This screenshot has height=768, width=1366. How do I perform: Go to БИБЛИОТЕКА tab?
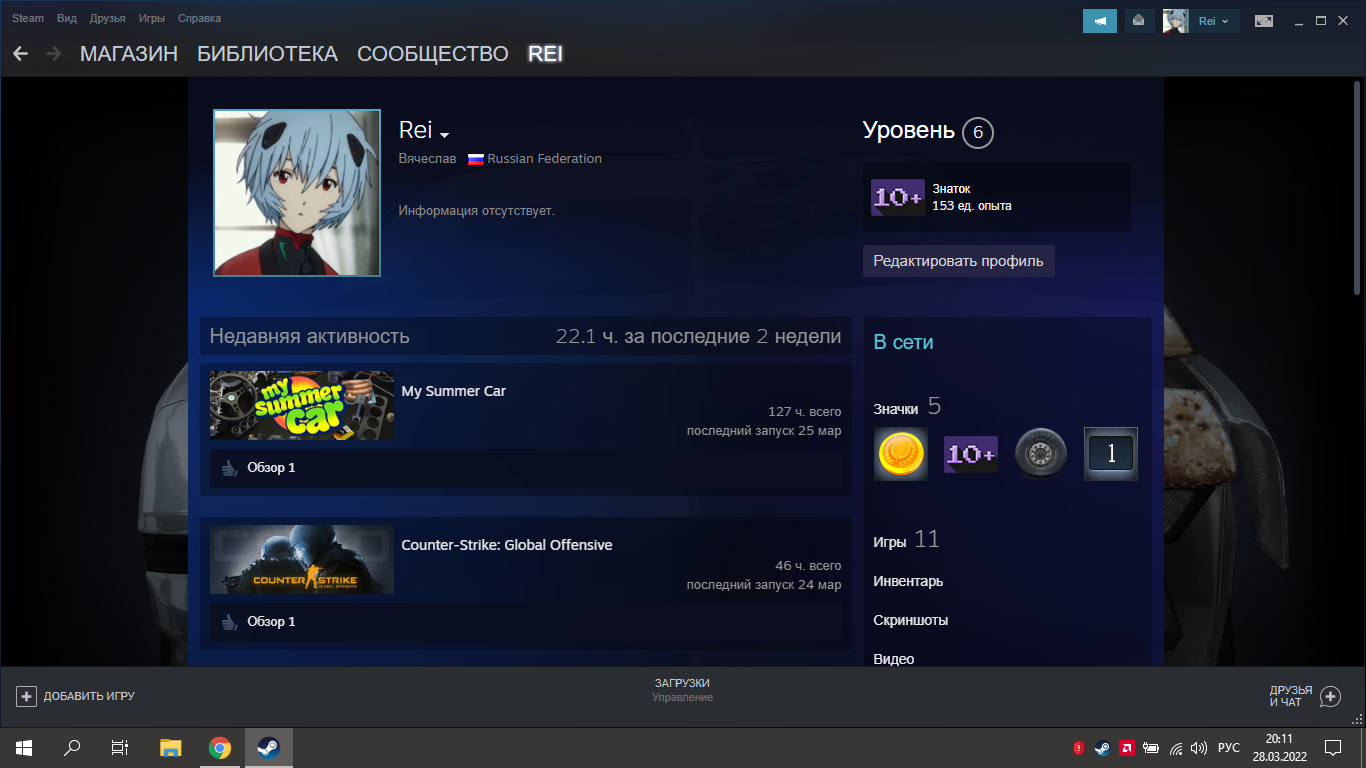[x=267, y=54]
